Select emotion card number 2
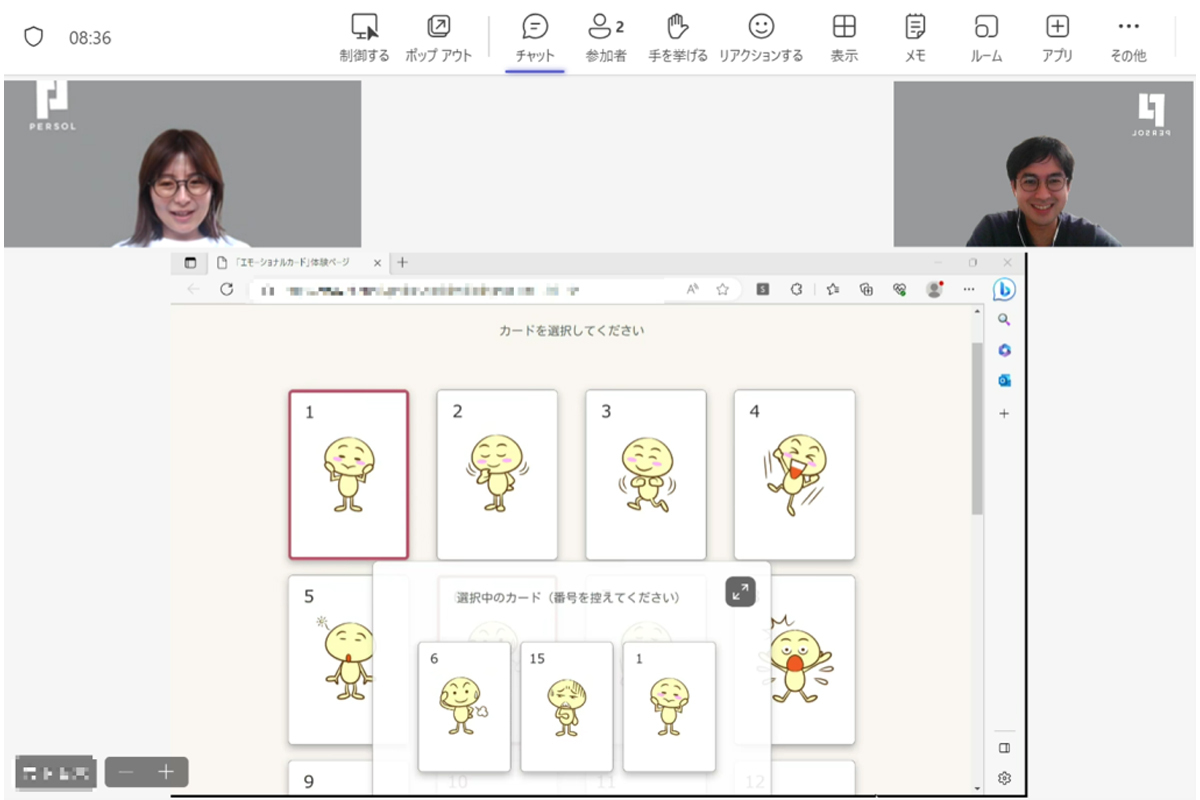 (497, 475)
